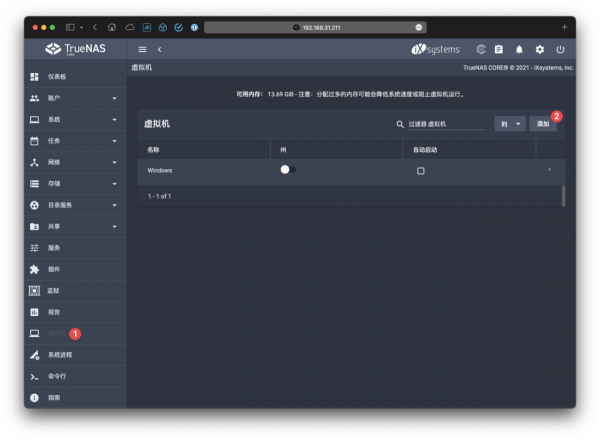Click the Add (添加) button
Image resolution: width=600 pixels, height=440 pixels.
[x=543, y=124]
